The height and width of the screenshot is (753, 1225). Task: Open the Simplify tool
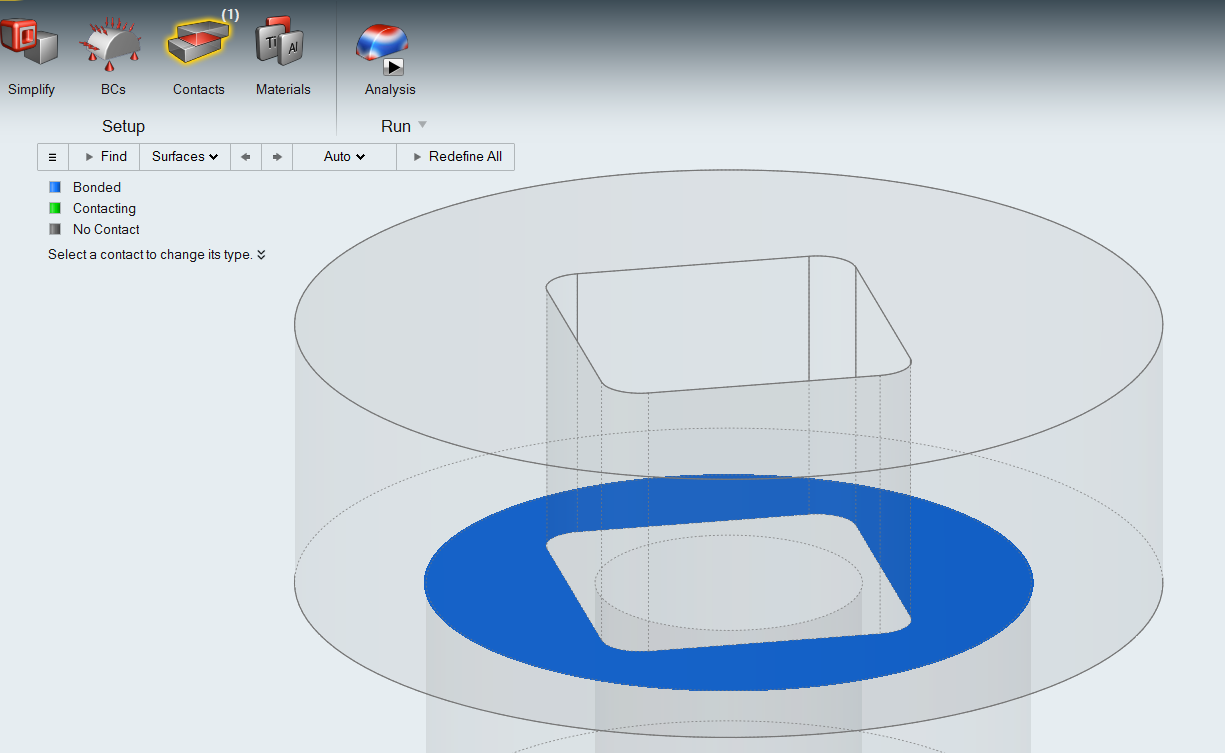click(x=30, y=45)
